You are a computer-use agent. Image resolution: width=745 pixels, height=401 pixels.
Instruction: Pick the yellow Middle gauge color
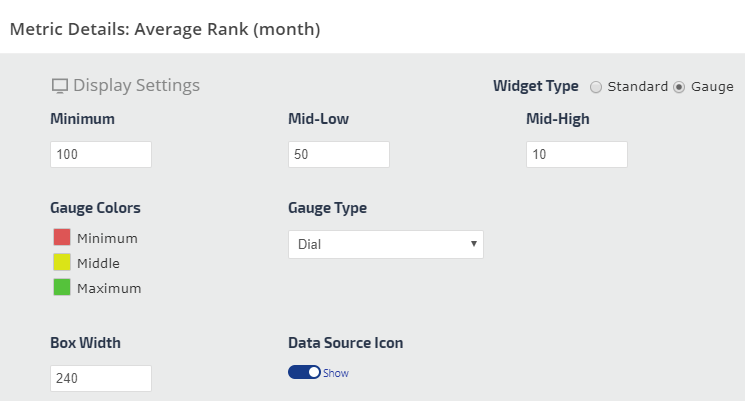(x=62, y=263)
